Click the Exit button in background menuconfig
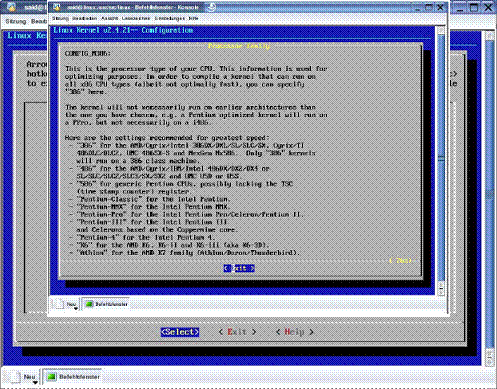This screenshot has height=389, width=497. pos(237,332)
